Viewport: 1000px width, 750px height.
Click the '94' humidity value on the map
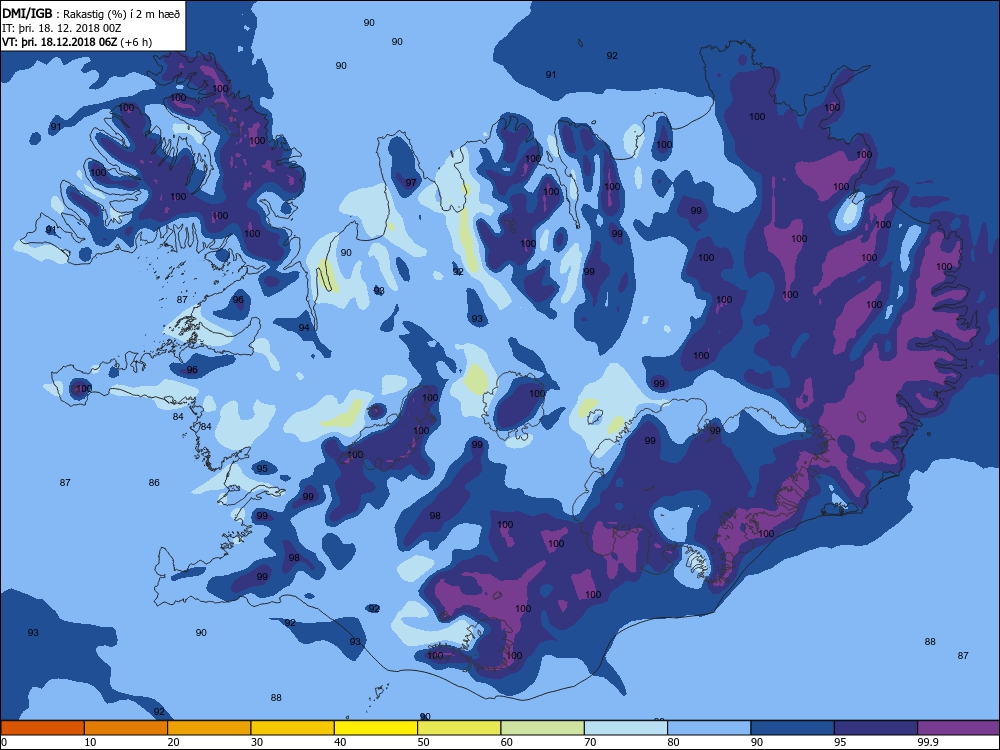[x=304, y=328]
